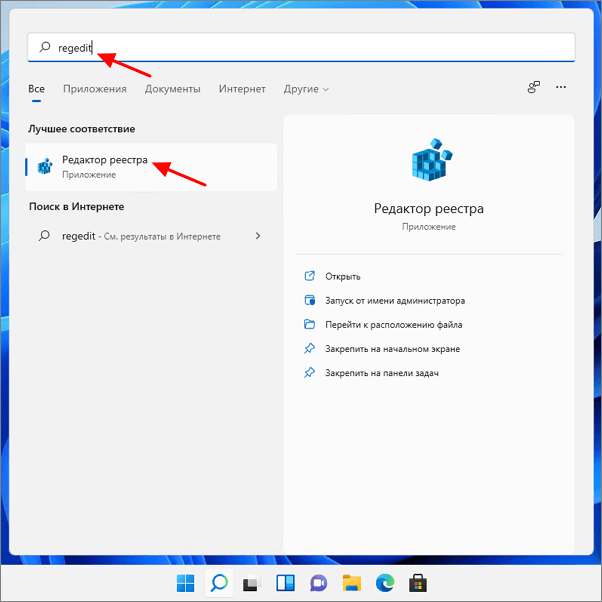
Task: Switch to the Приложения tab
Action: [x=95, y=89]
